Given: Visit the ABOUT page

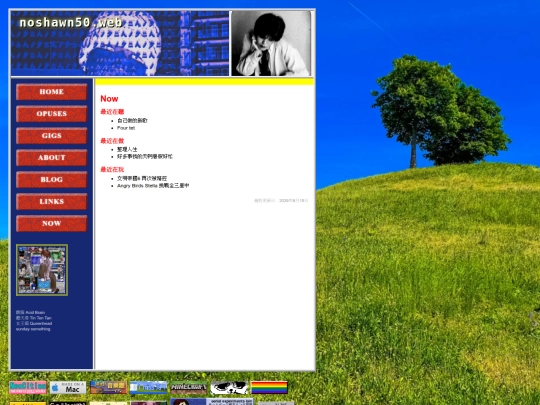Looking at the screenshot, I should [52, 158].
